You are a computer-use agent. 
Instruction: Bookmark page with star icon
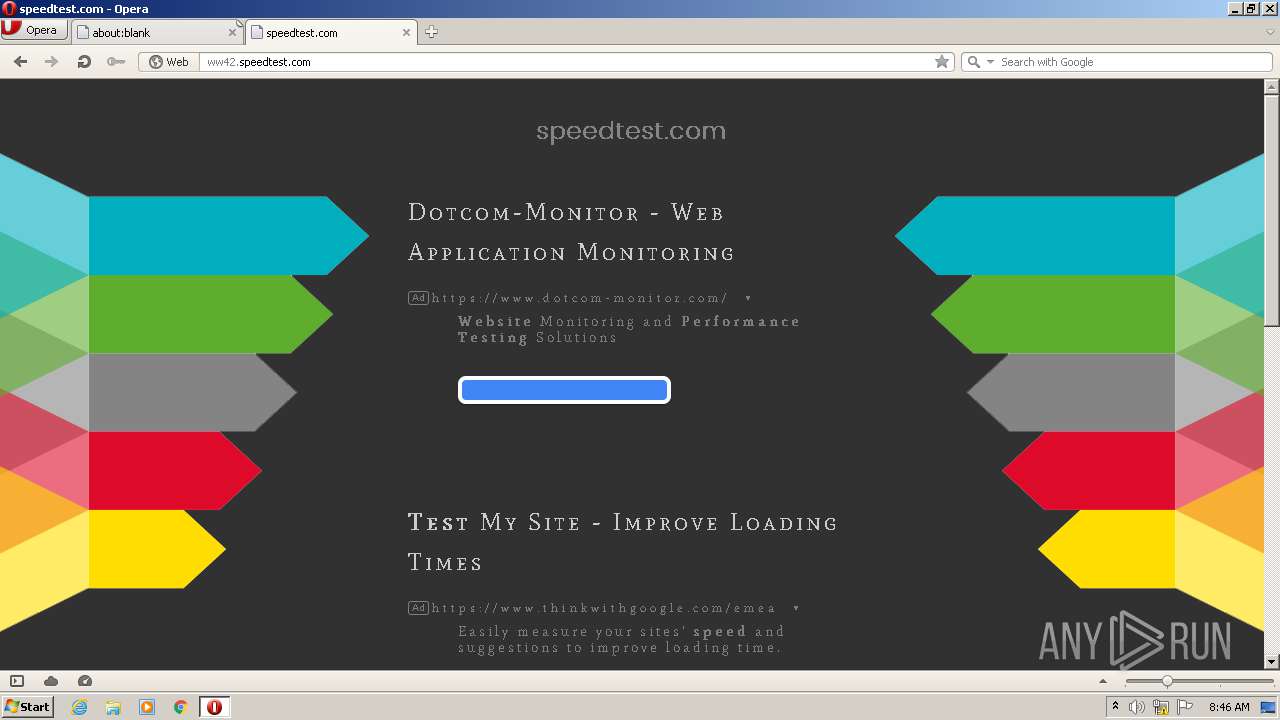(942, 62)
